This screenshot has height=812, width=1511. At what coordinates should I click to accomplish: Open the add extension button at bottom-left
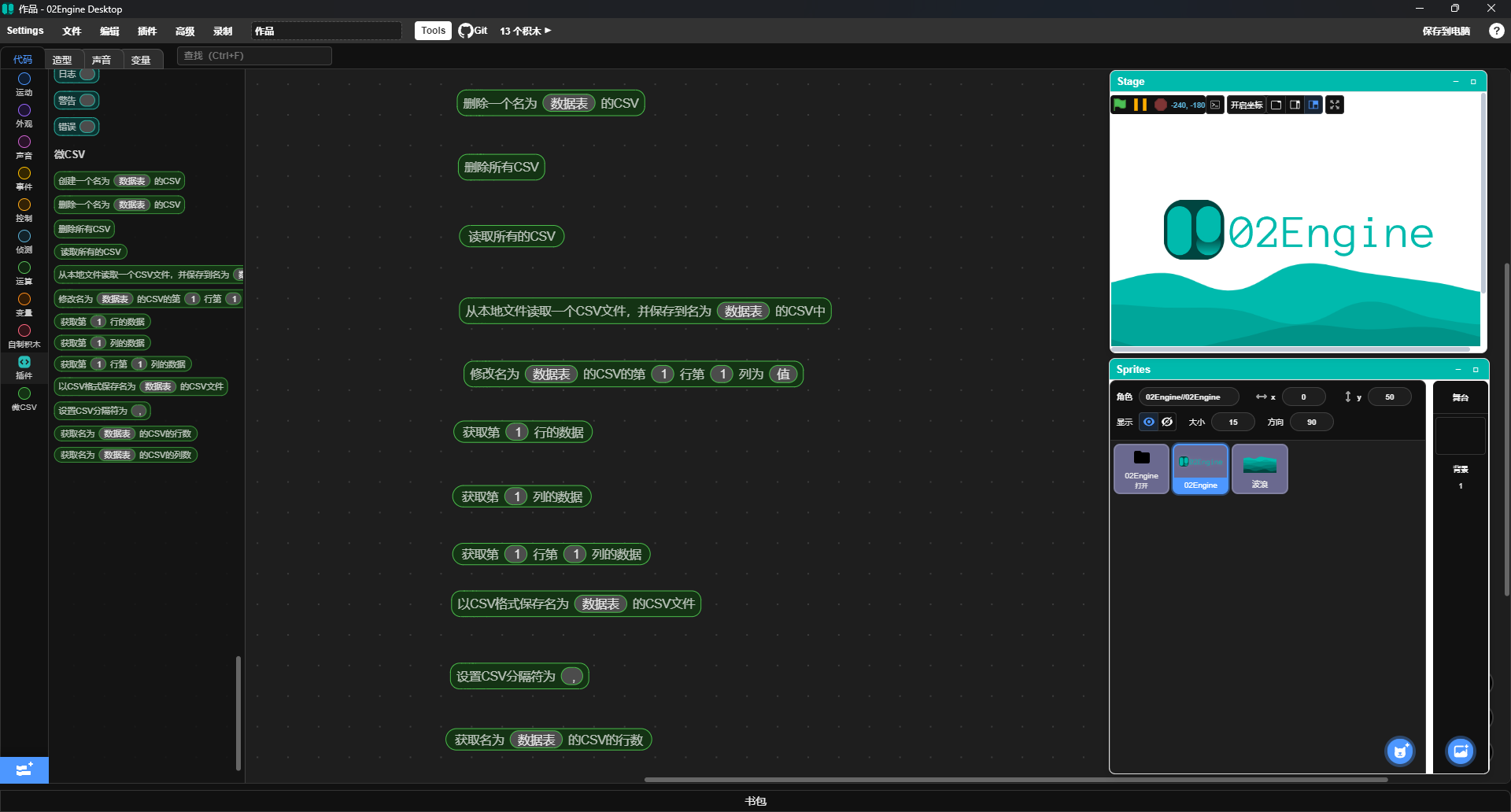(24, 770)
